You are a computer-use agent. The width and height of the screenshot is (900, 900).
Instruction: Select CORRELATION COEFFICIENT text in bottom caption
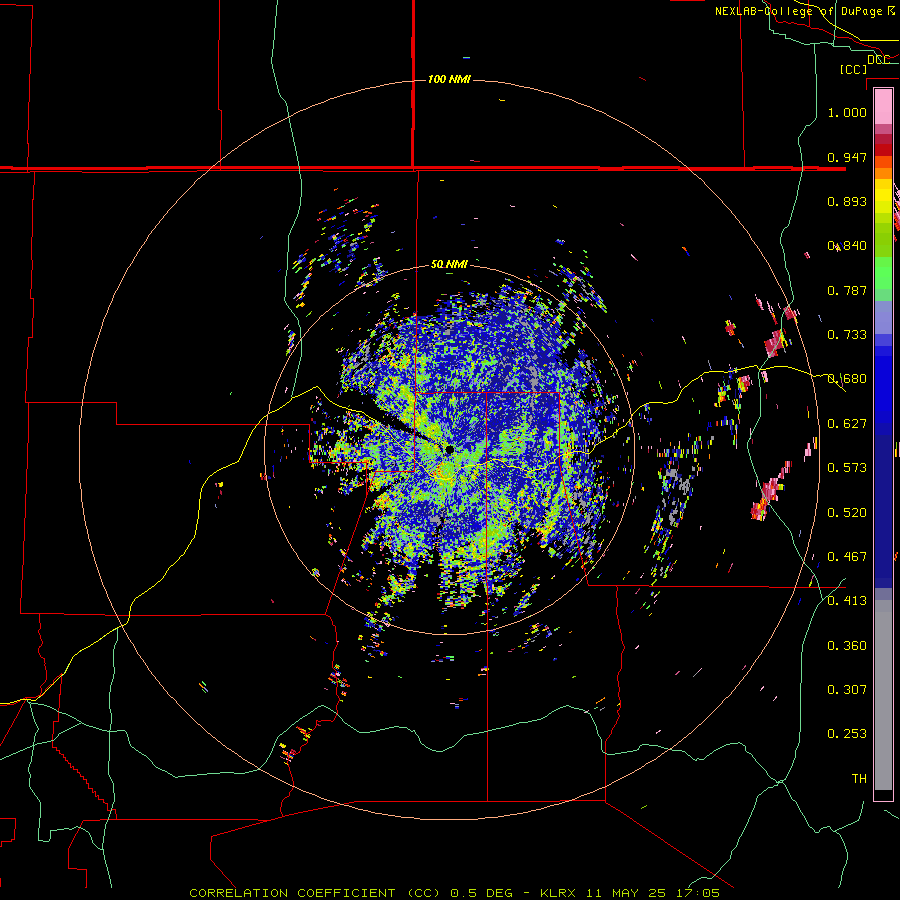point(292,893)
